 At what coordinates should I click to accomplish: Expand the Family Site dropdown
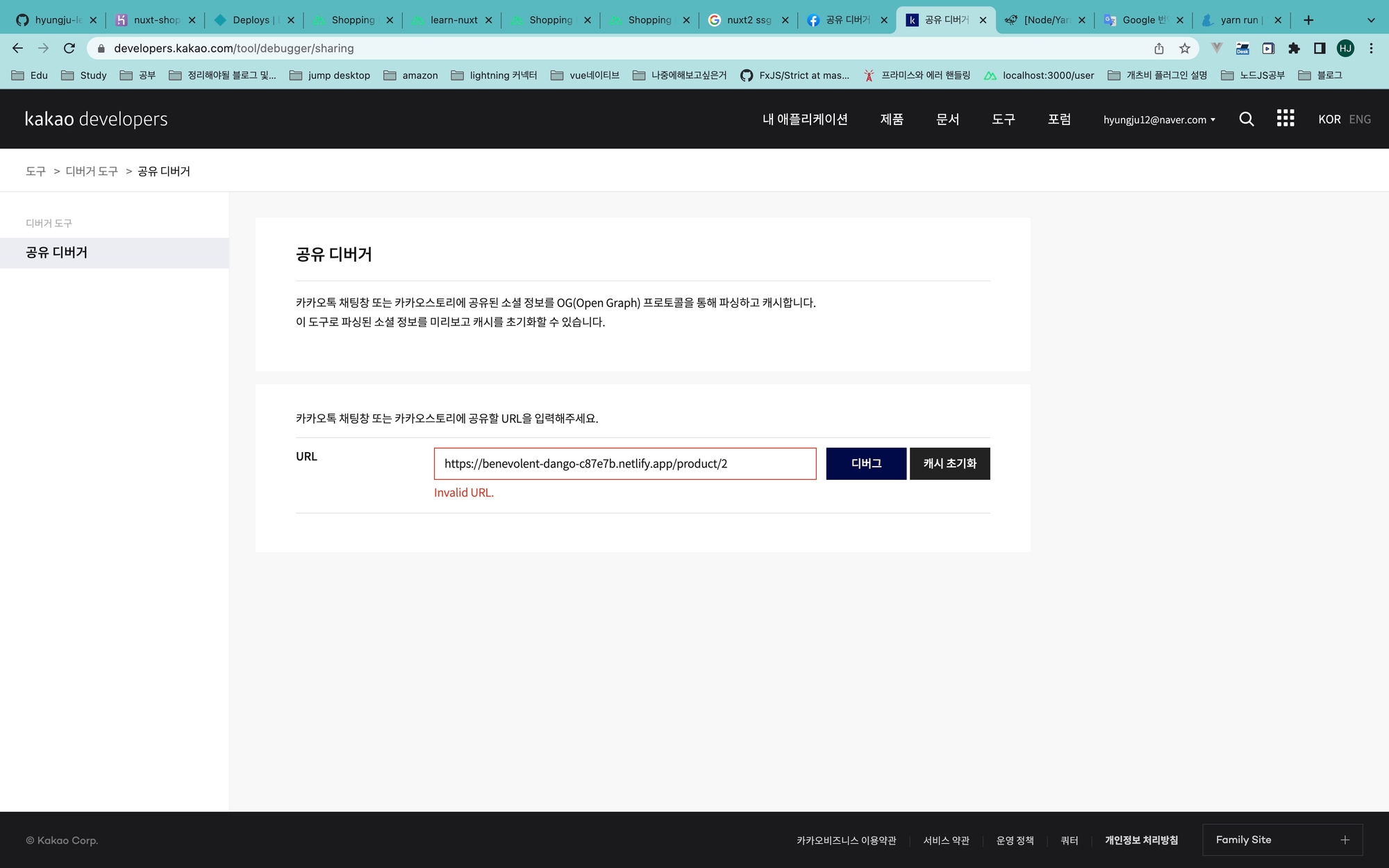tap(1283, 840)
